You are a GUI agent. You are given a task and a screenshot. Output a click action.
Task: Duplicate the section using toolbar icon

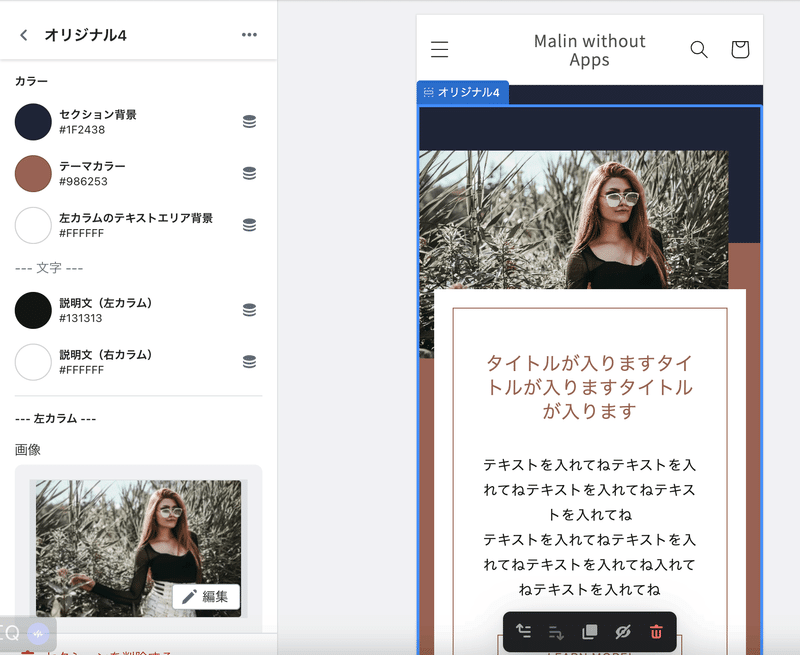tap(589, 632)
